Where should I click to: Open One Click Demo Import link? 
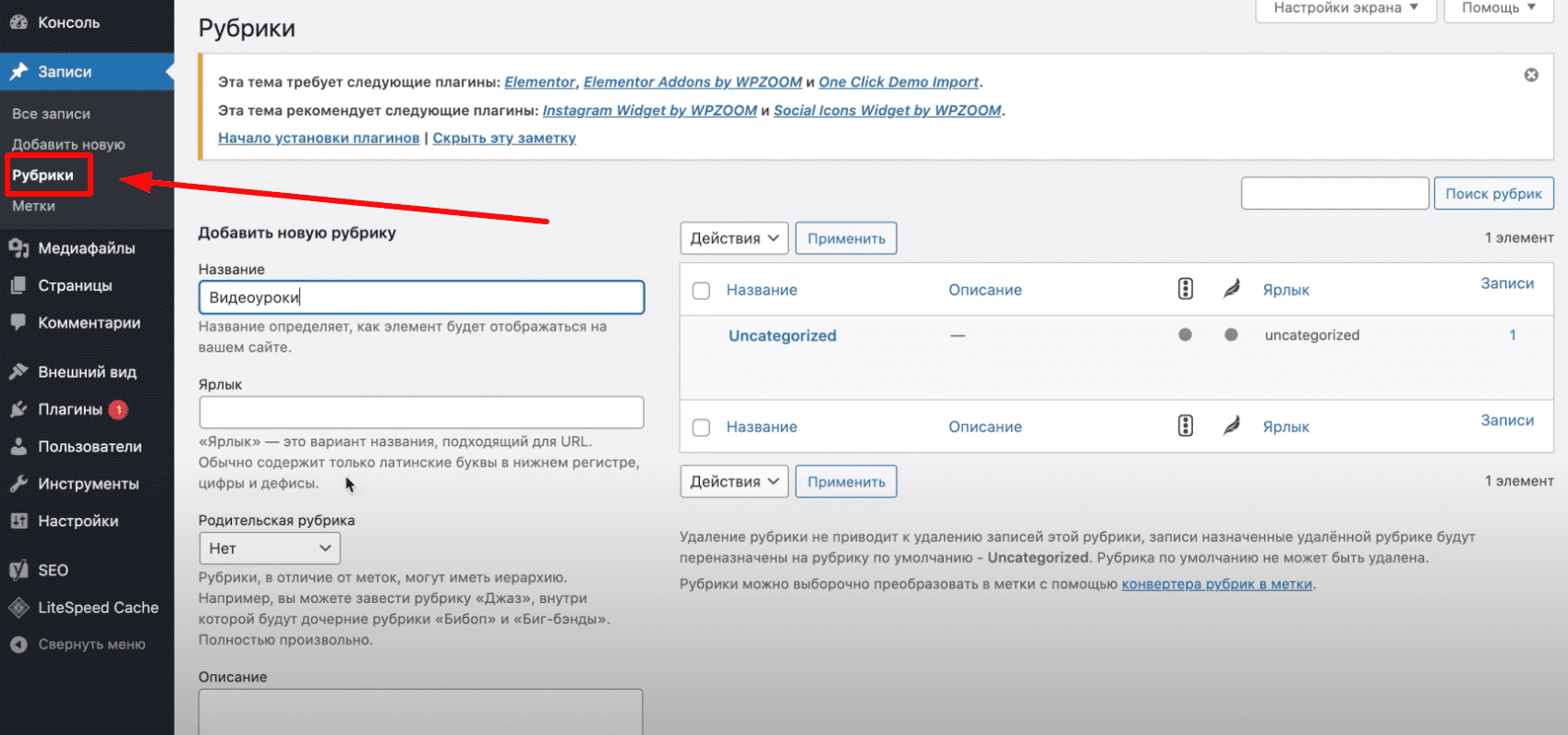[x=899, y=82]
